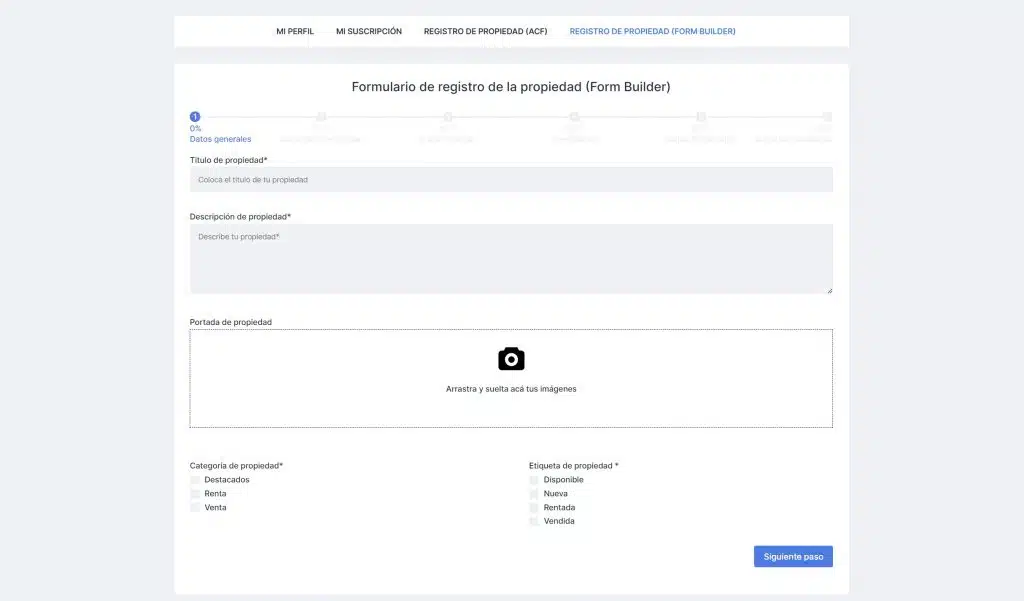Click the fourth step marker in progress bar
This screenshot has width=1024, height=601.
(574, 117)
